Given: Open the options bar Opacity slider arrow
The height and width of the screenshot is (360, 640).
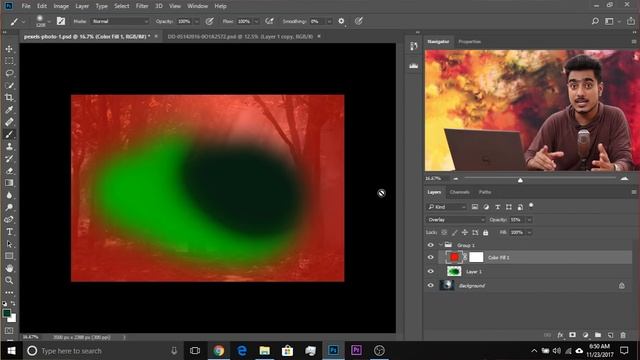Looking at the screenshot, I should pos(196,21).
